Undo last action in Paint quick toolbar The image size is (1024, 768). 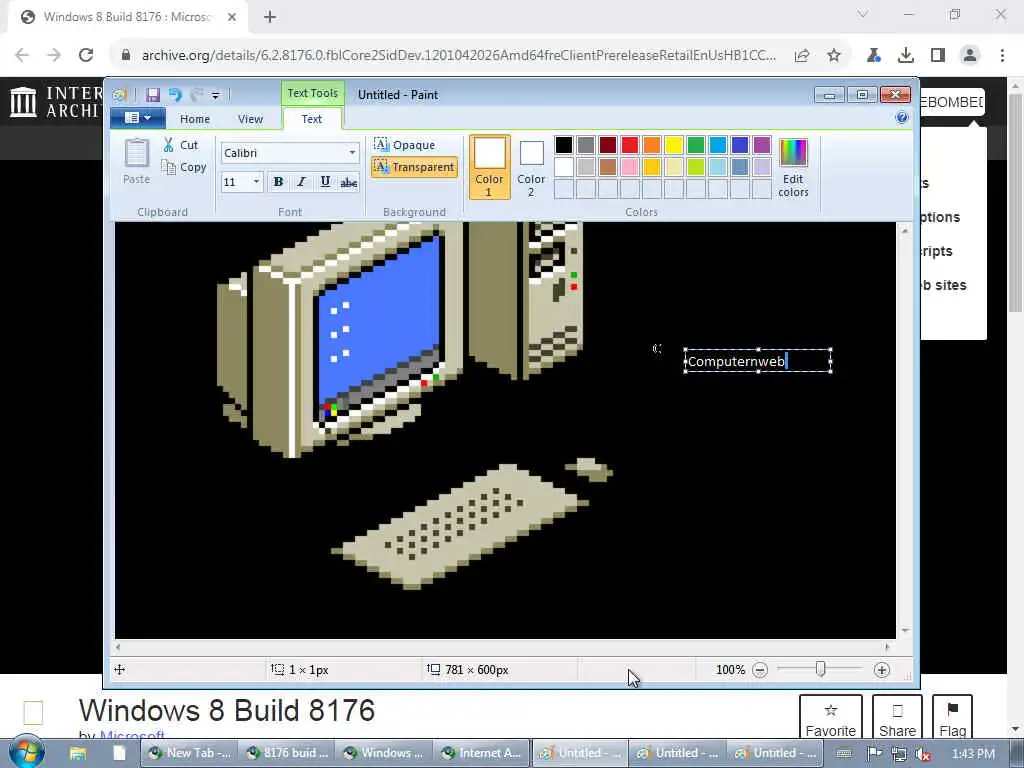click(x=174, y=95)
